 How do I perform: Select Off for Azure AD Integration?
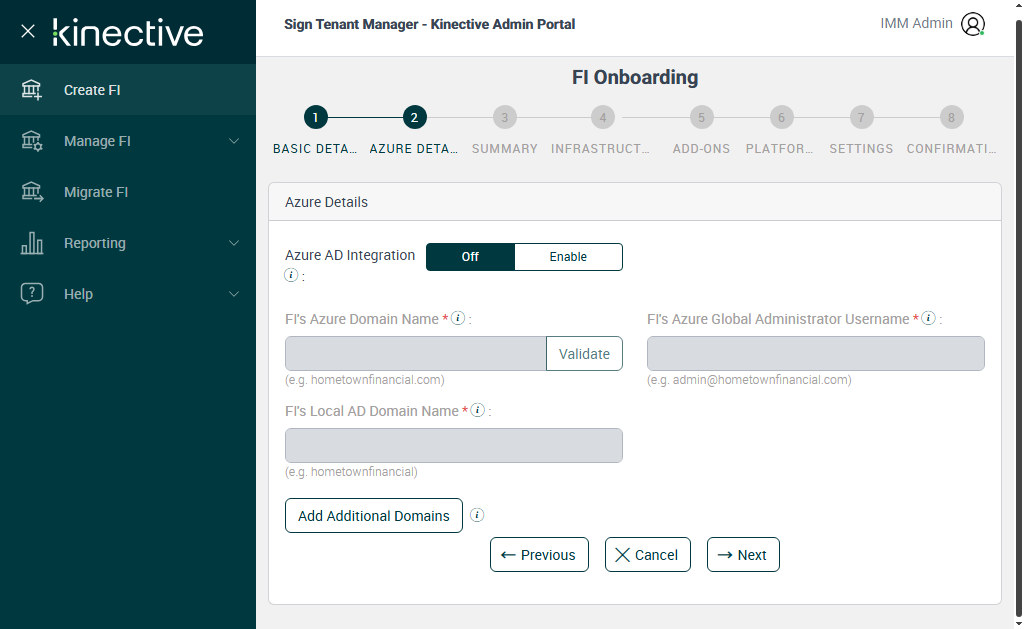(x=470, y=257)
